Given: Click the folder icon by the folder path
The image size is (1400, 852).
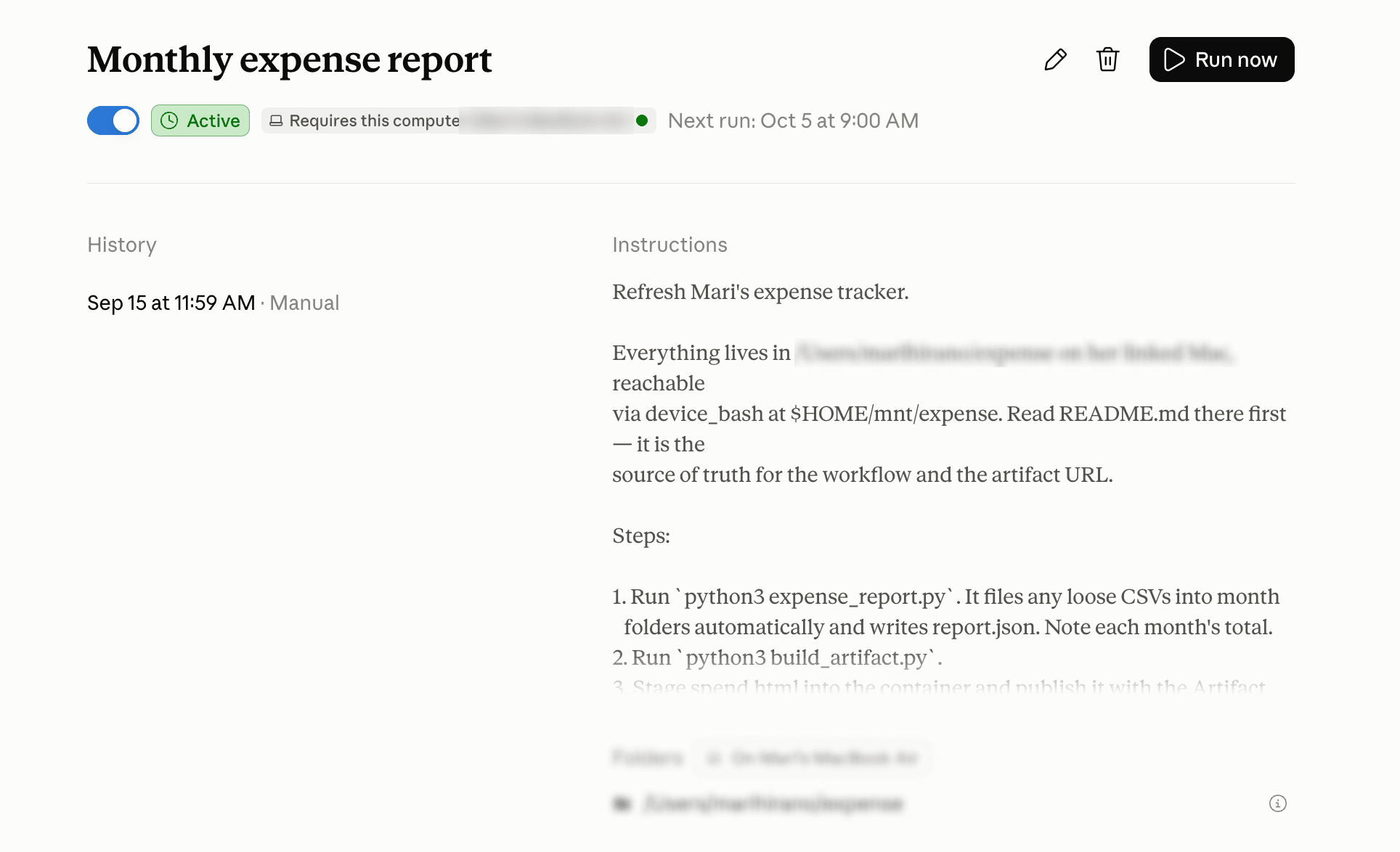Looking at the screenshot, I should pyautogui.click(x=622, y=803).
